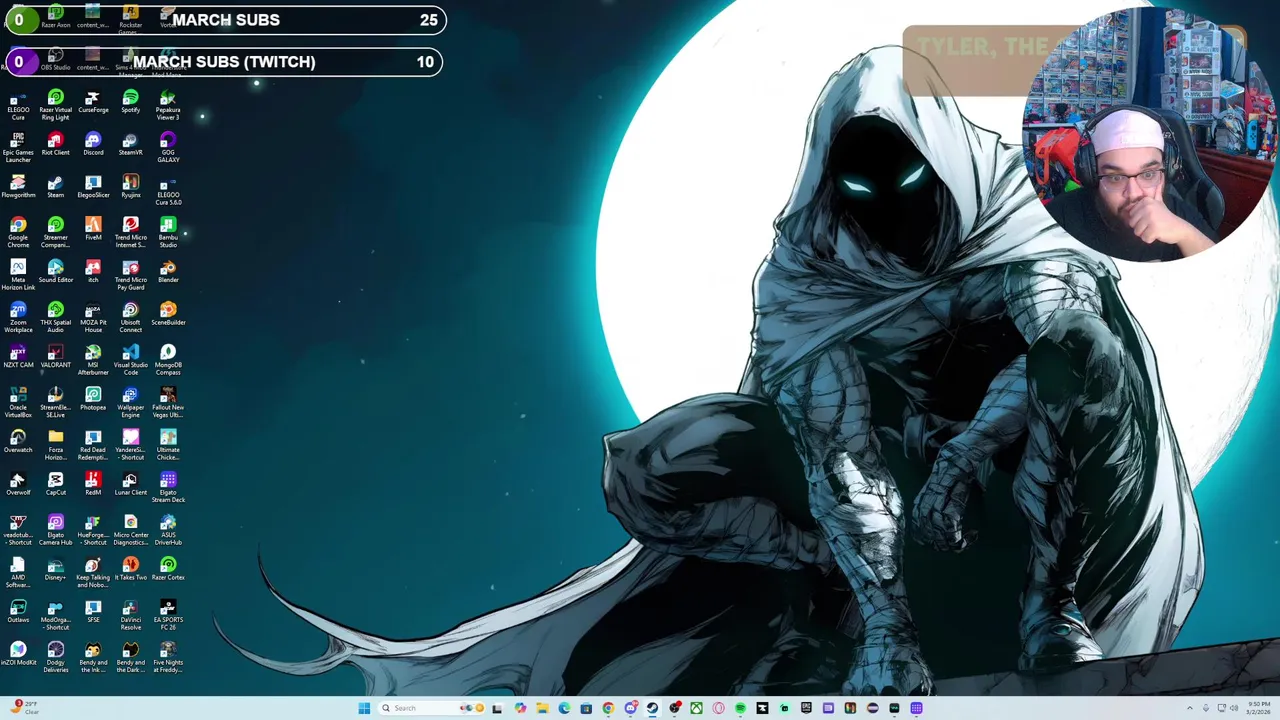Screen dimensions: 1280x720
Task: Select the NZXT CAM desktop icon
Action: (18, 357)
